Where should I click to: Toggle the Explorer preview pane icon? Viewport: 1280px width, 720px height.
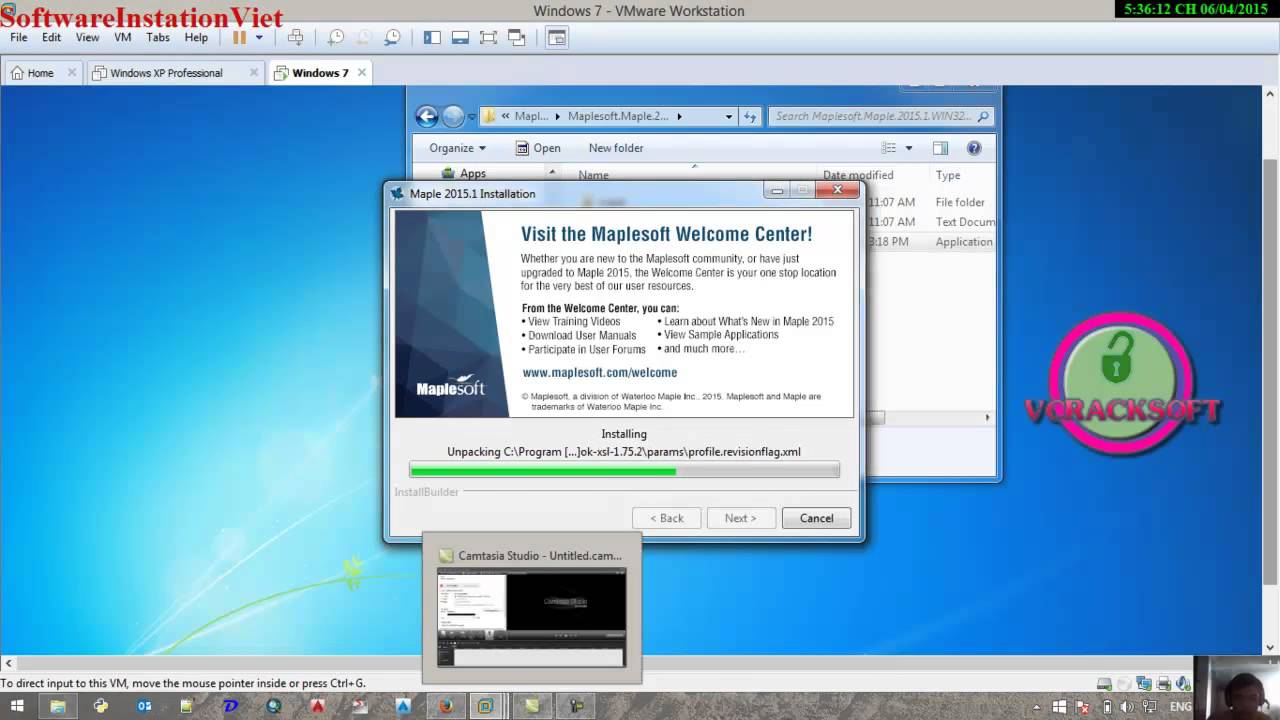[940, 148]
